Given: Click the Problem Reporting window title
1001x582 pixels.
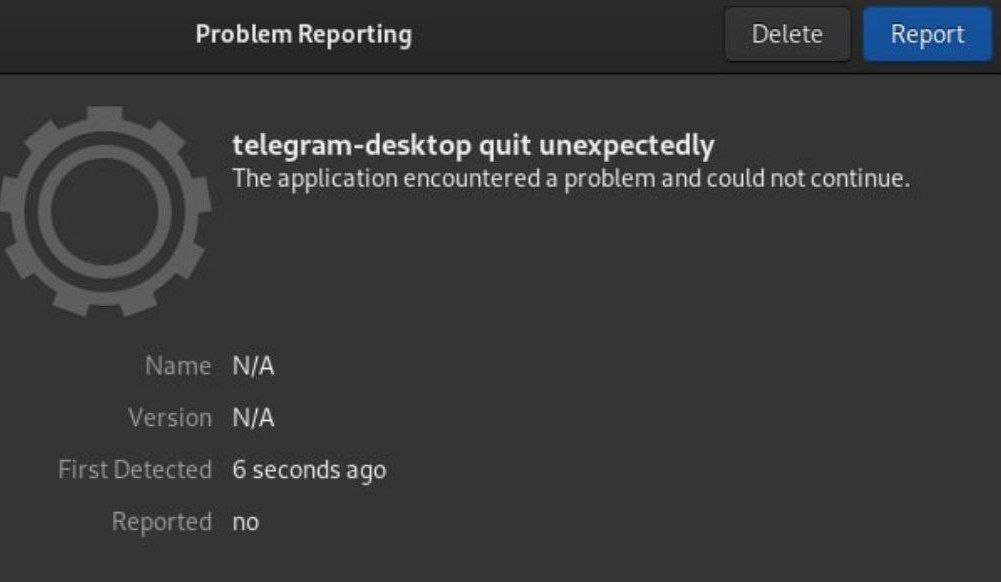Looking at the screenshot, I should pos(303,35).
